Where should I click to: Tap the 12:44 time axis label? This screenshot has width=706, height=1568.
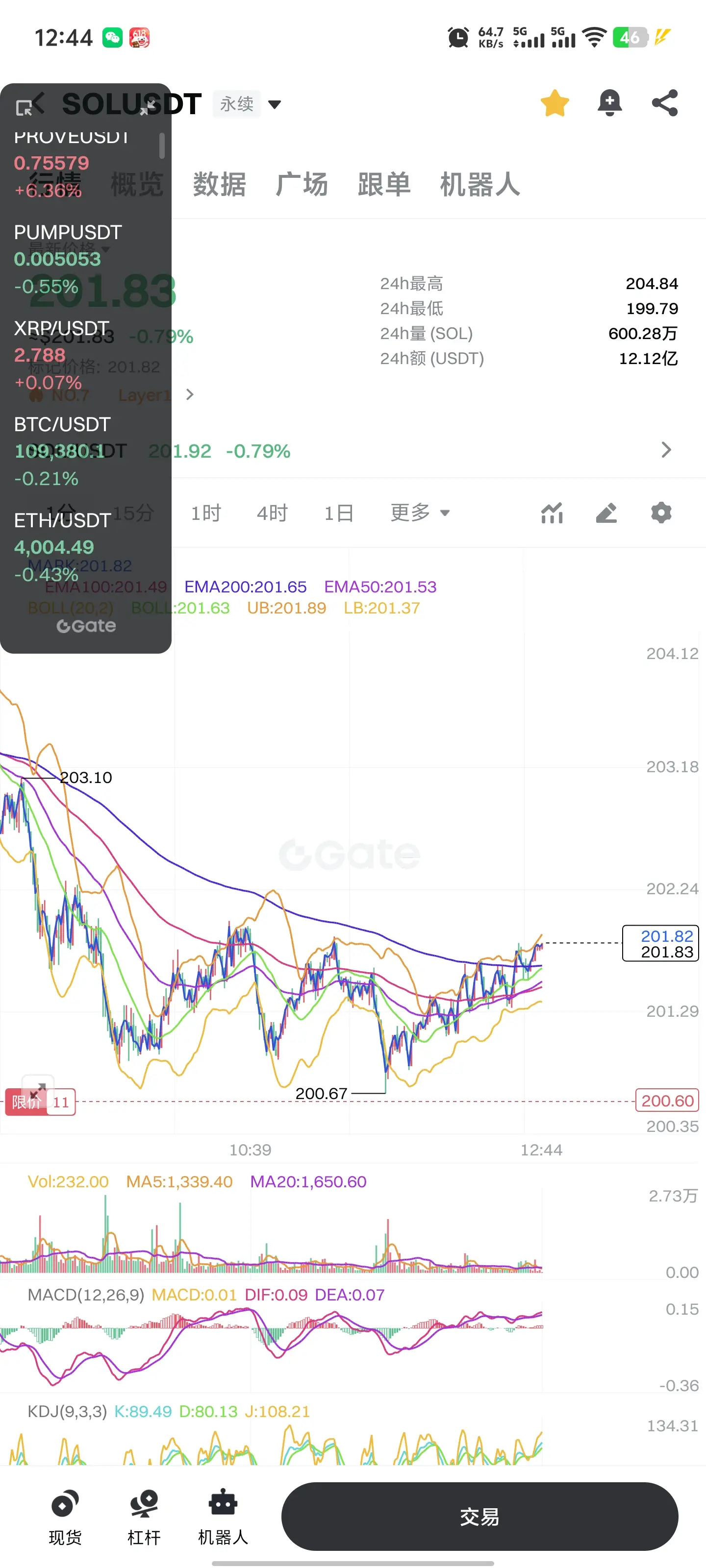[541, 1150]
